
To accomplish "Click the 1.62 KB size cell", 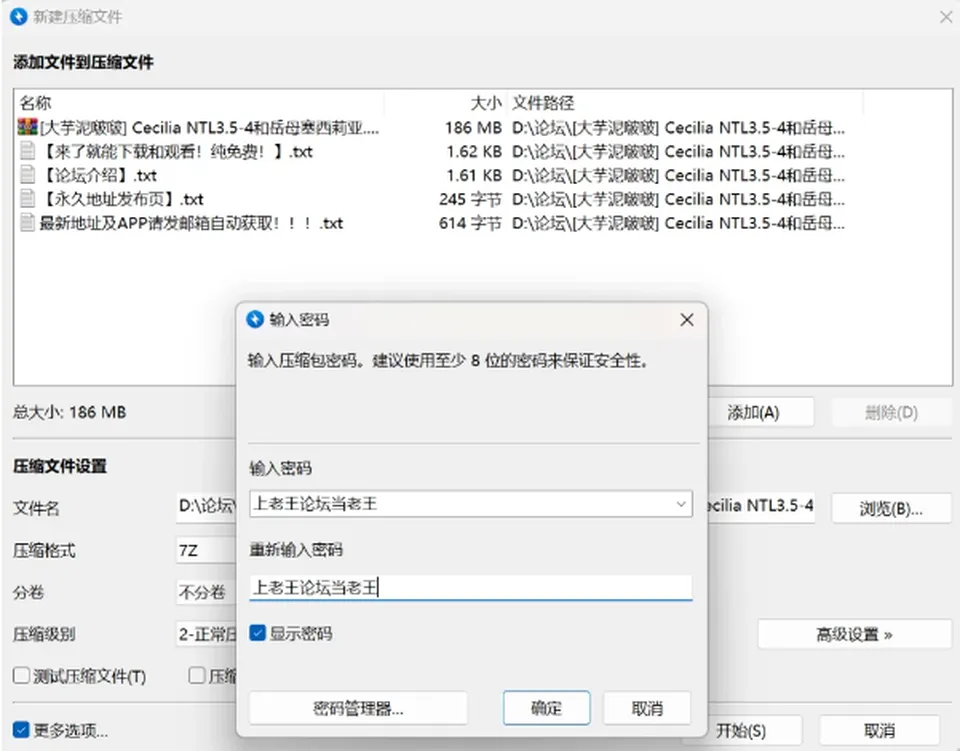I will point(474,151).
